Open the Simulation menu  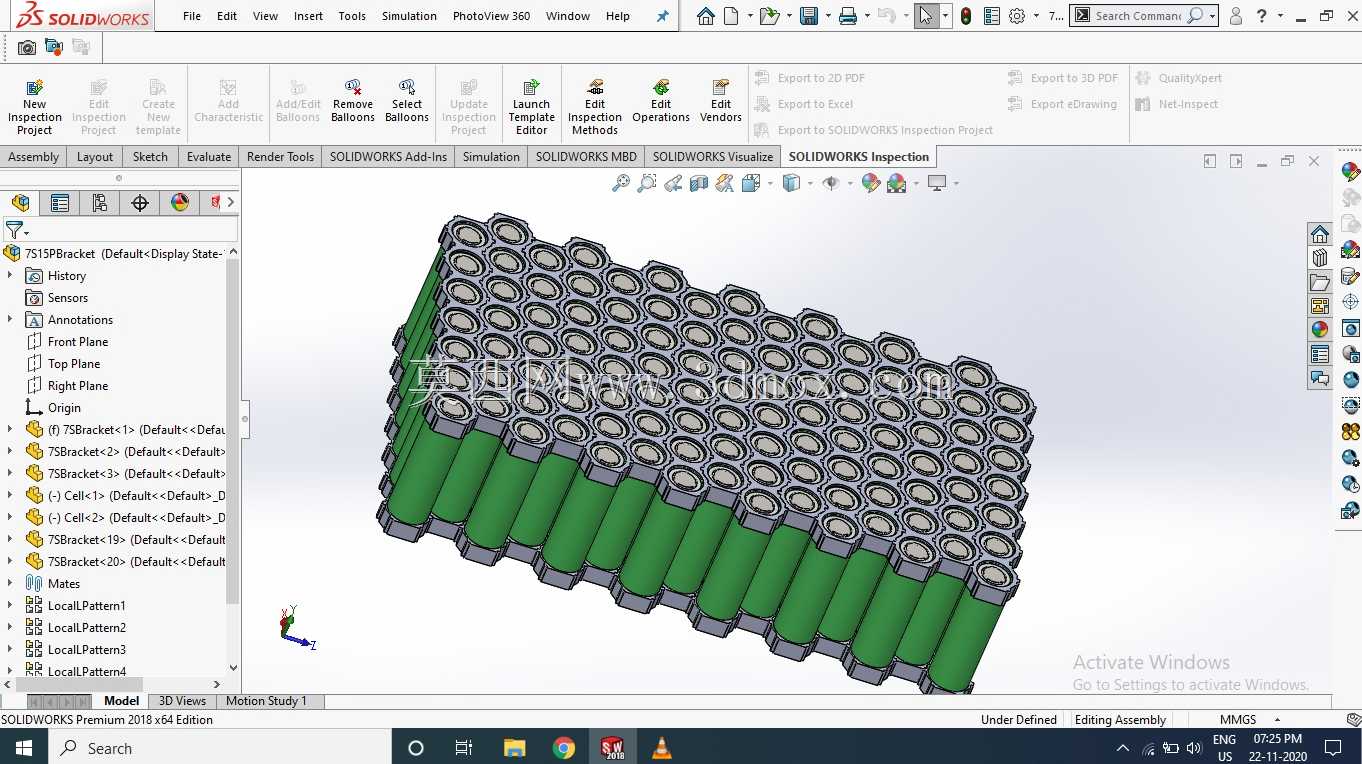pyautogui.click(x=409, y=16)
